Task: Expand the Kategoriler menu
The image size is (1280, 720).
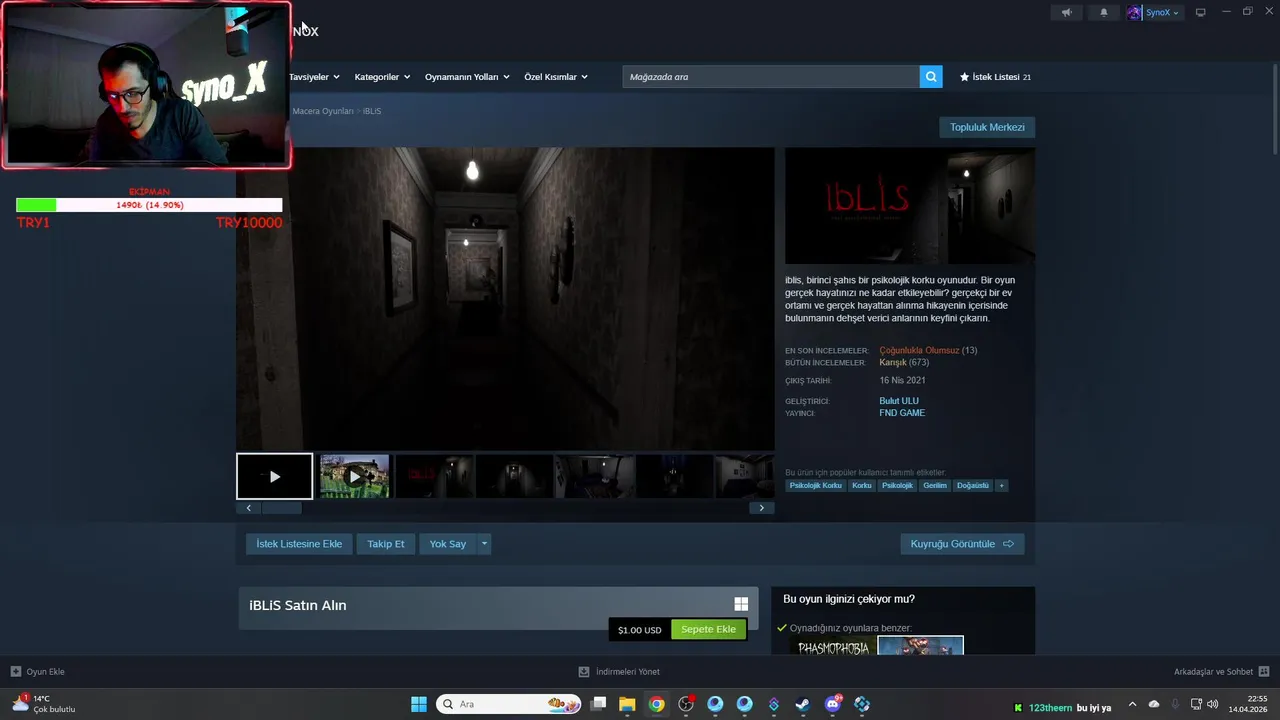Action: point(382,77)
